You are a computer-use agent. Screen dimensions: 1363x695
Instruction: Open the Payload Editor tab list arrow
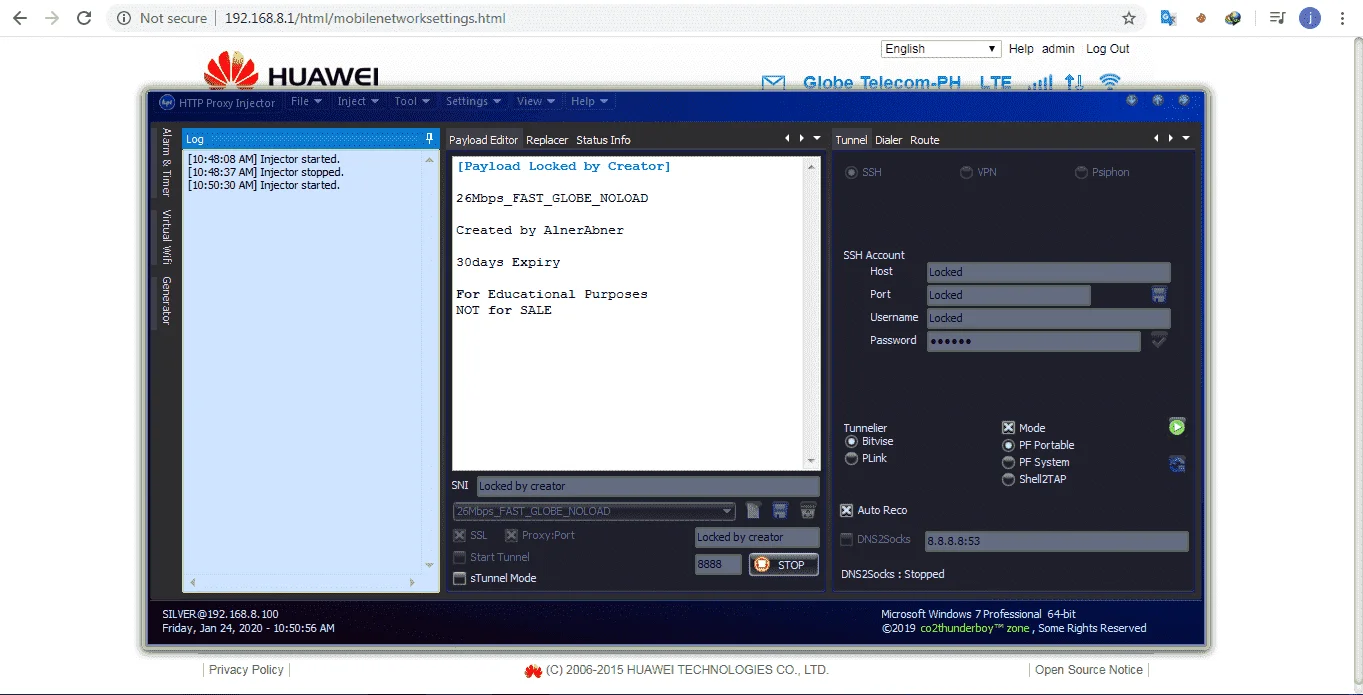817,138
